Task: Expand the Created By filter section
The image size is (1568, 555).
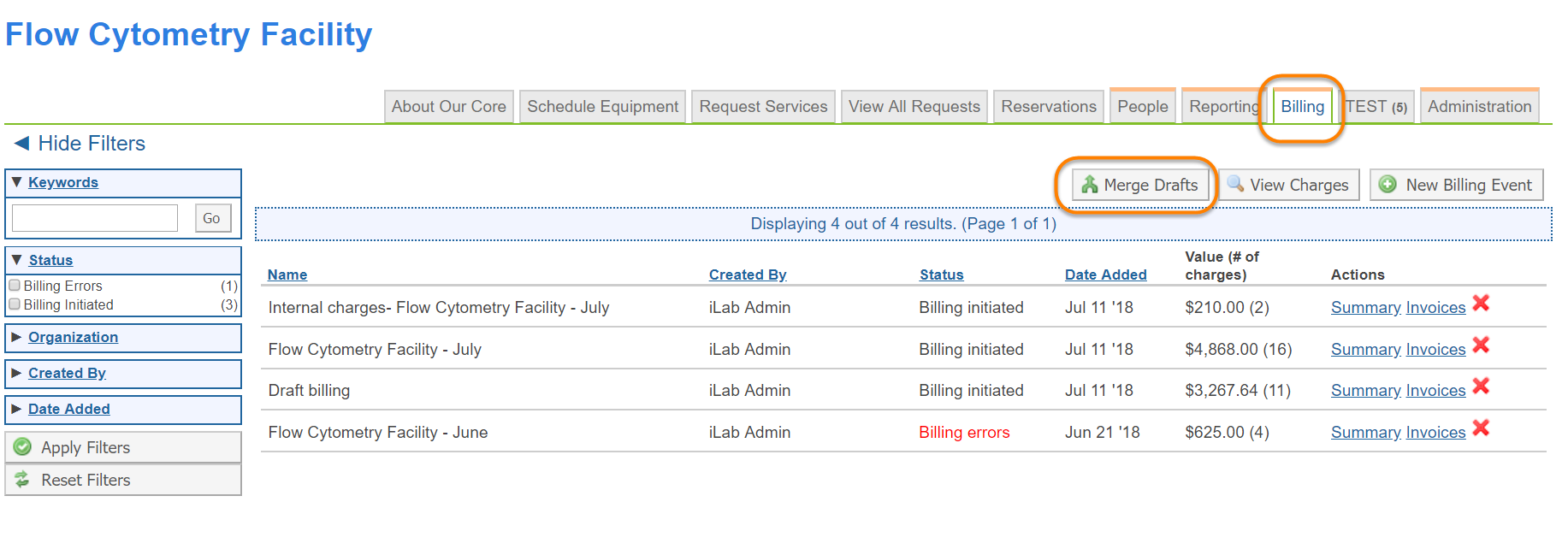Action: click(x=67, y=373)
